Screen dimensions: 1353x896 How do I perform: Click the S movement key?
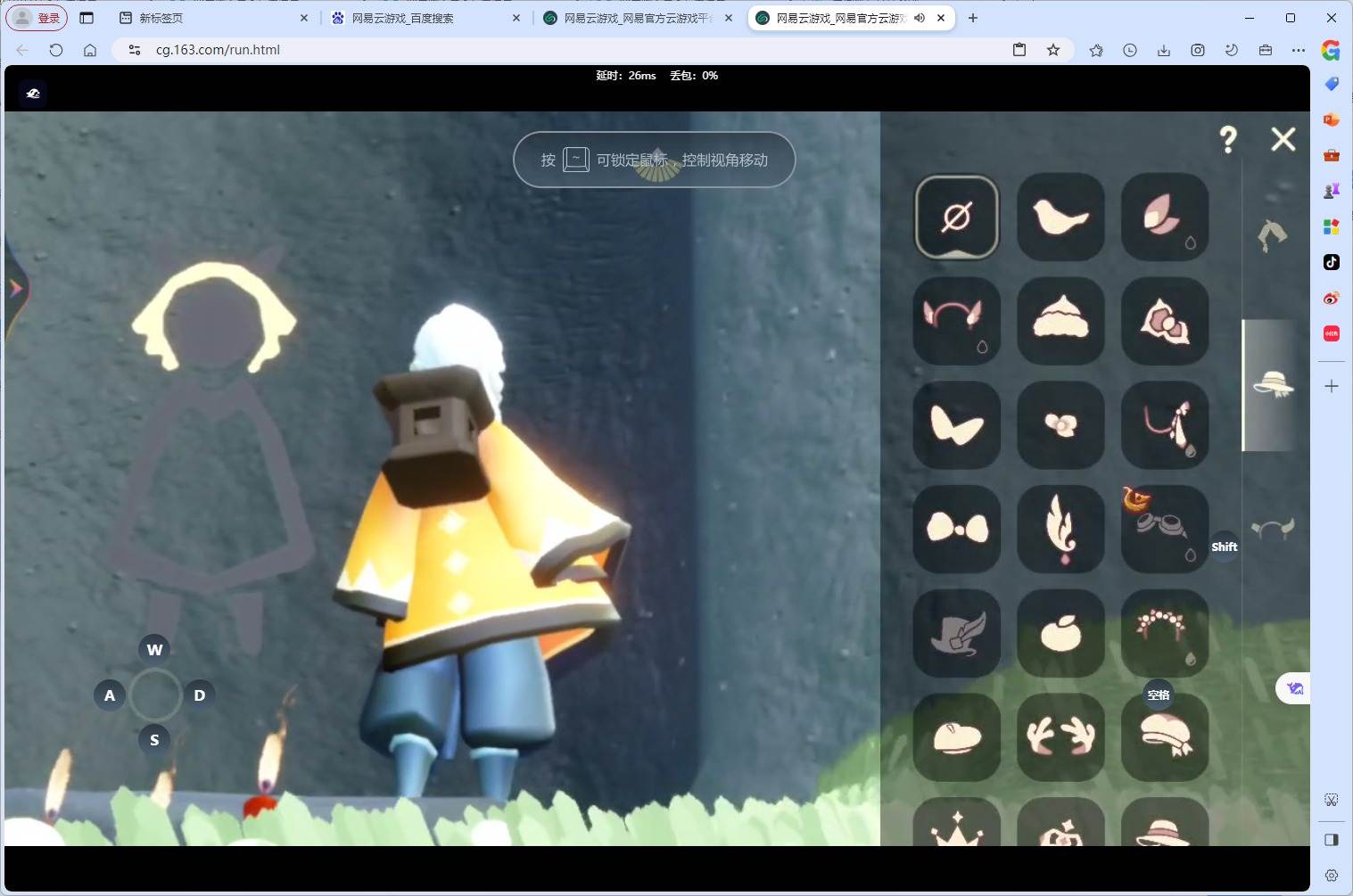pyautogui.click(x=154, y=739)
